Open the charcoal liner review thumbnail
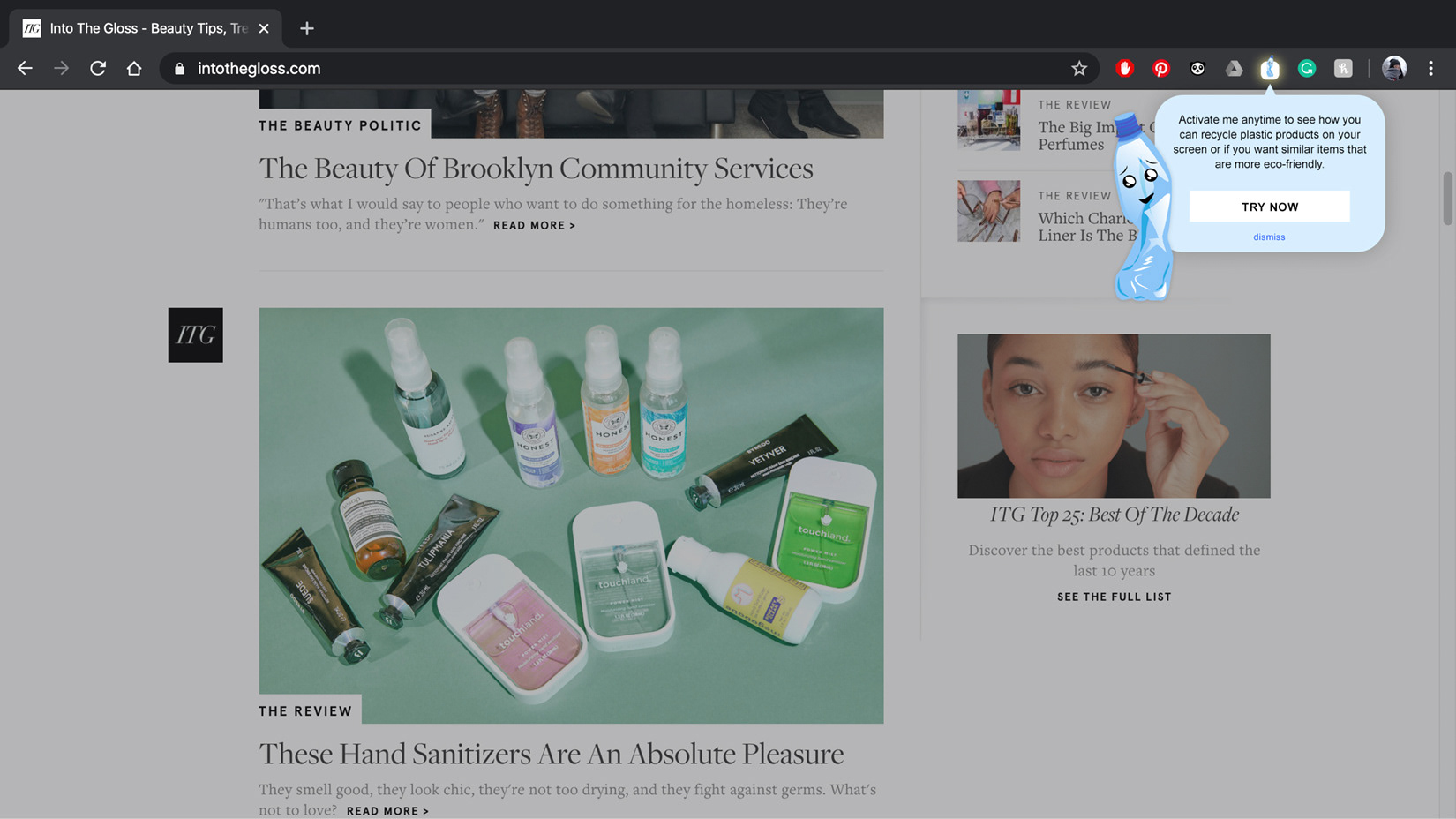This screenshot has height=819, width=1456. (988, 211)
